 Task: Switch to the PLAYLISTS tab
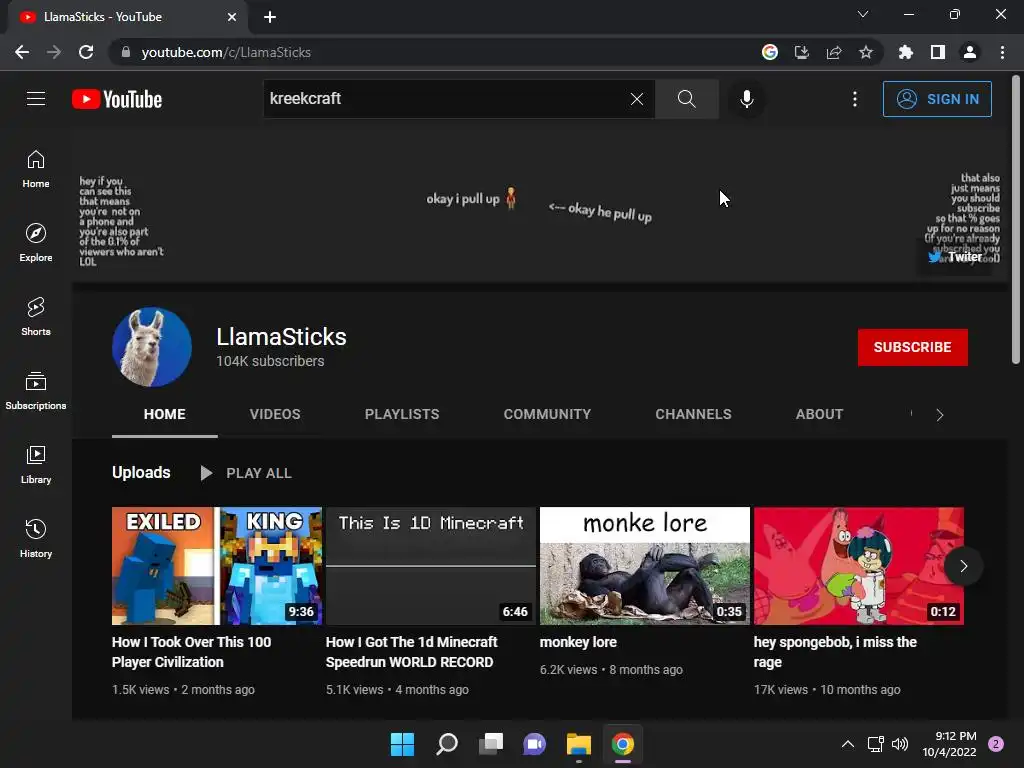(402, 414)
